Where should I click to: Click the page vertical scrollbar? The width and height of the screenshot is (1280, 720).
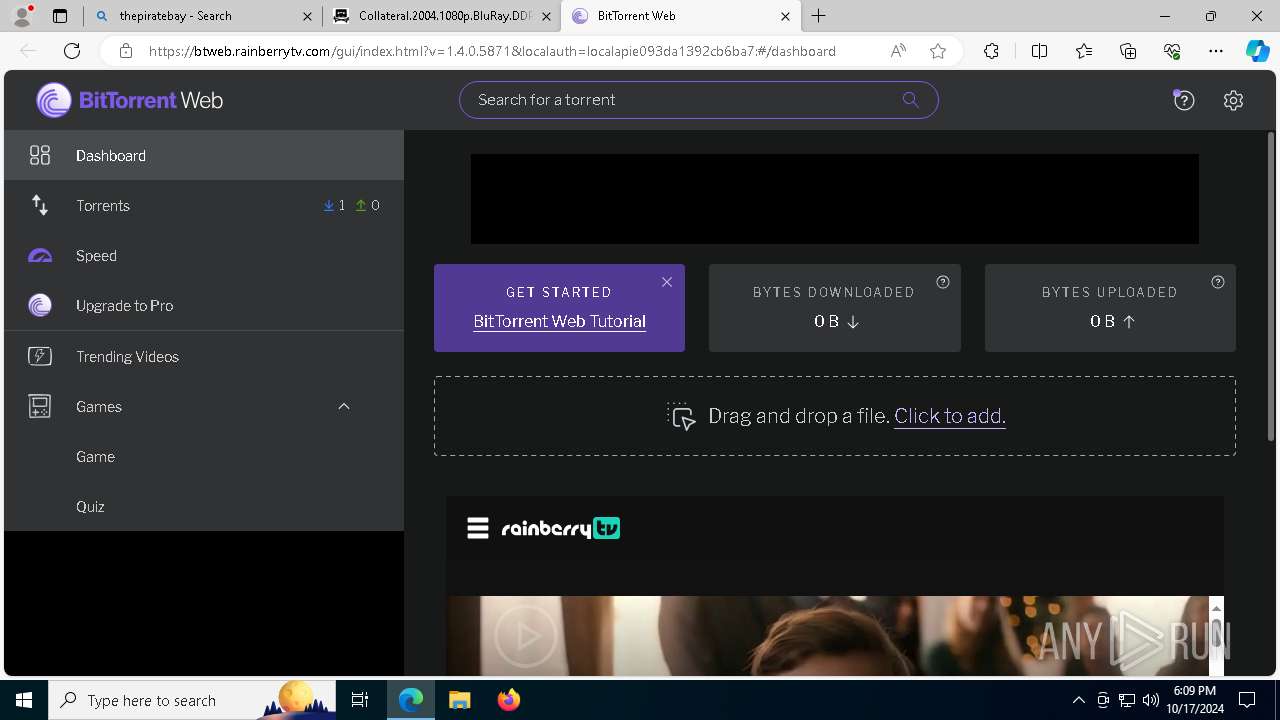[1271, 285]
